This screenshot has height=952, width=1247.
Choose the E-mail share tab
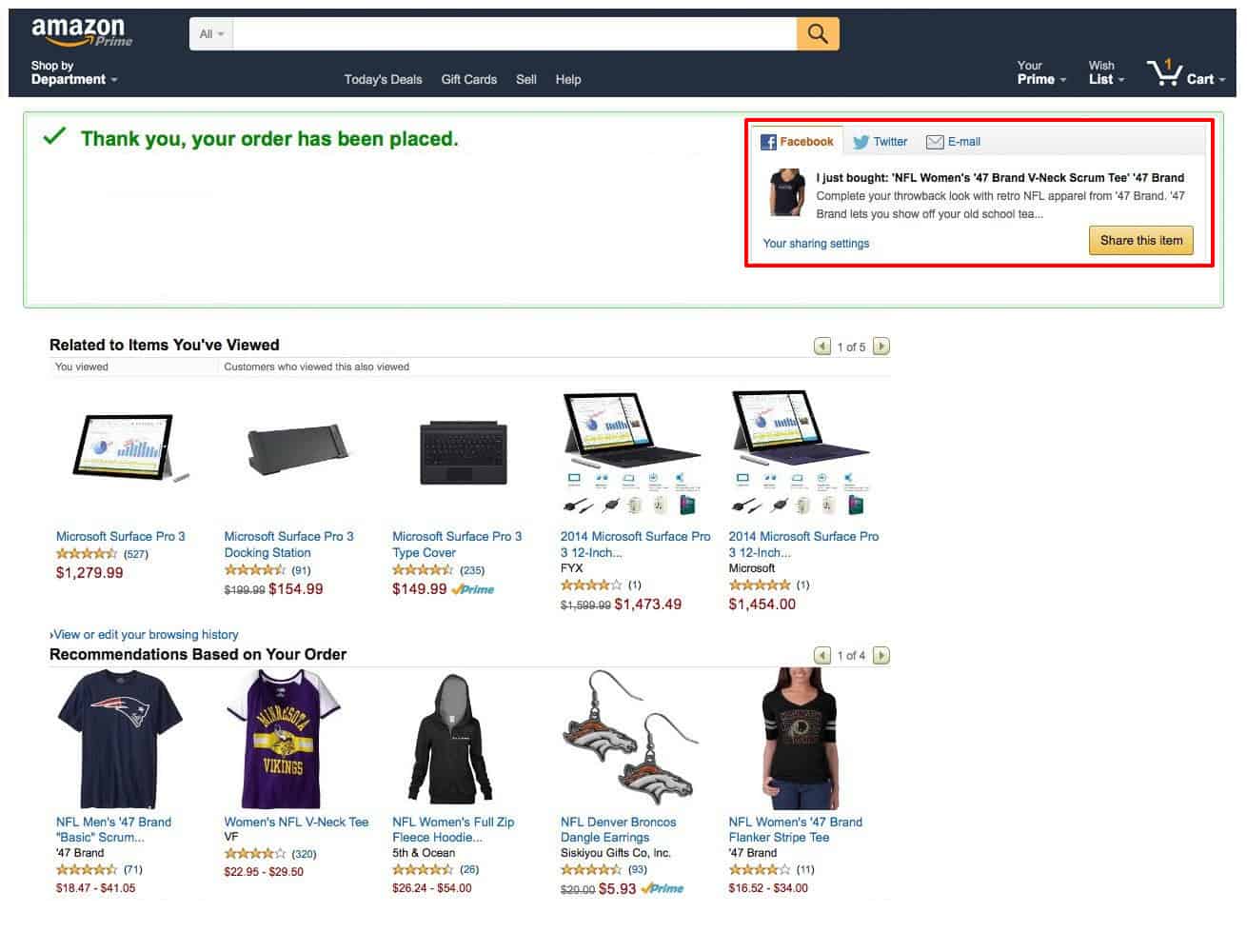[x=953, y=142]
